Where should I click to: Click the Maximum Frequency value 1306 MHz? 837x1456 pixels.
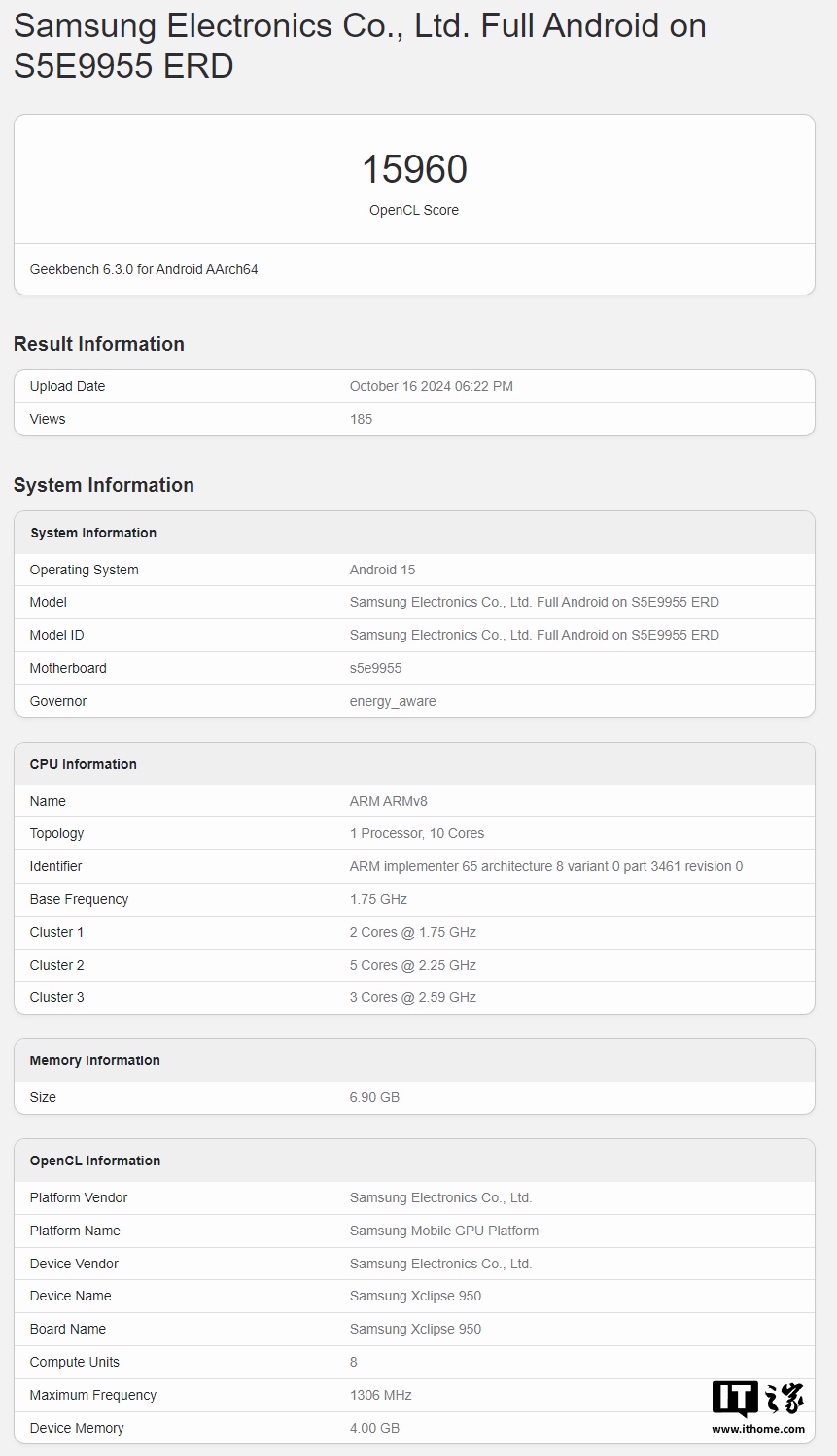pos(380,1395)
